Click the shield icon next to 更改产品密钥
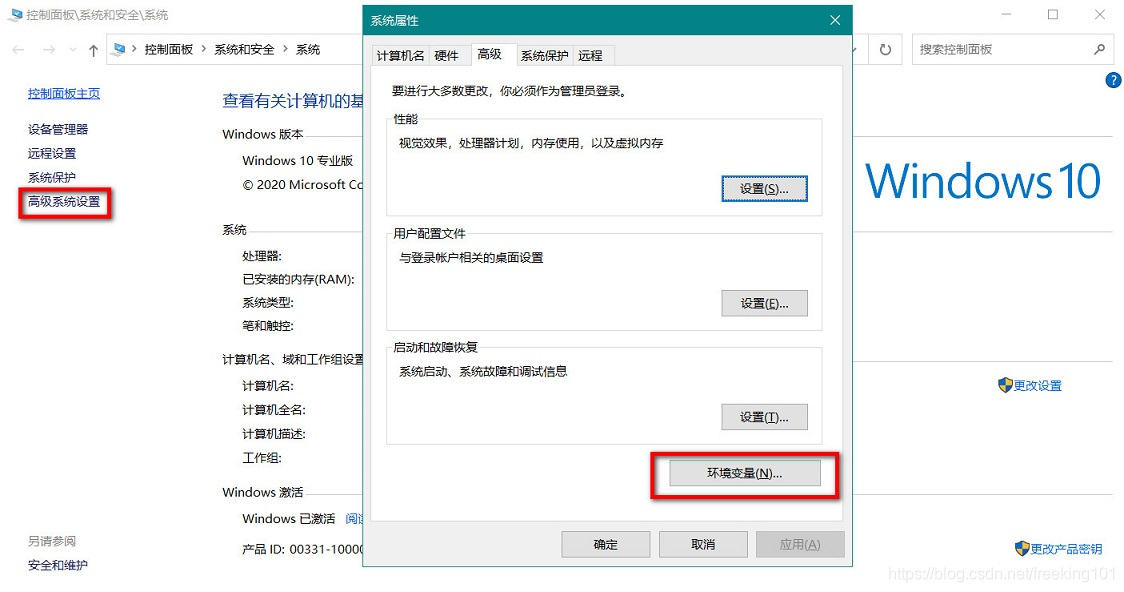 point(1022,548)
